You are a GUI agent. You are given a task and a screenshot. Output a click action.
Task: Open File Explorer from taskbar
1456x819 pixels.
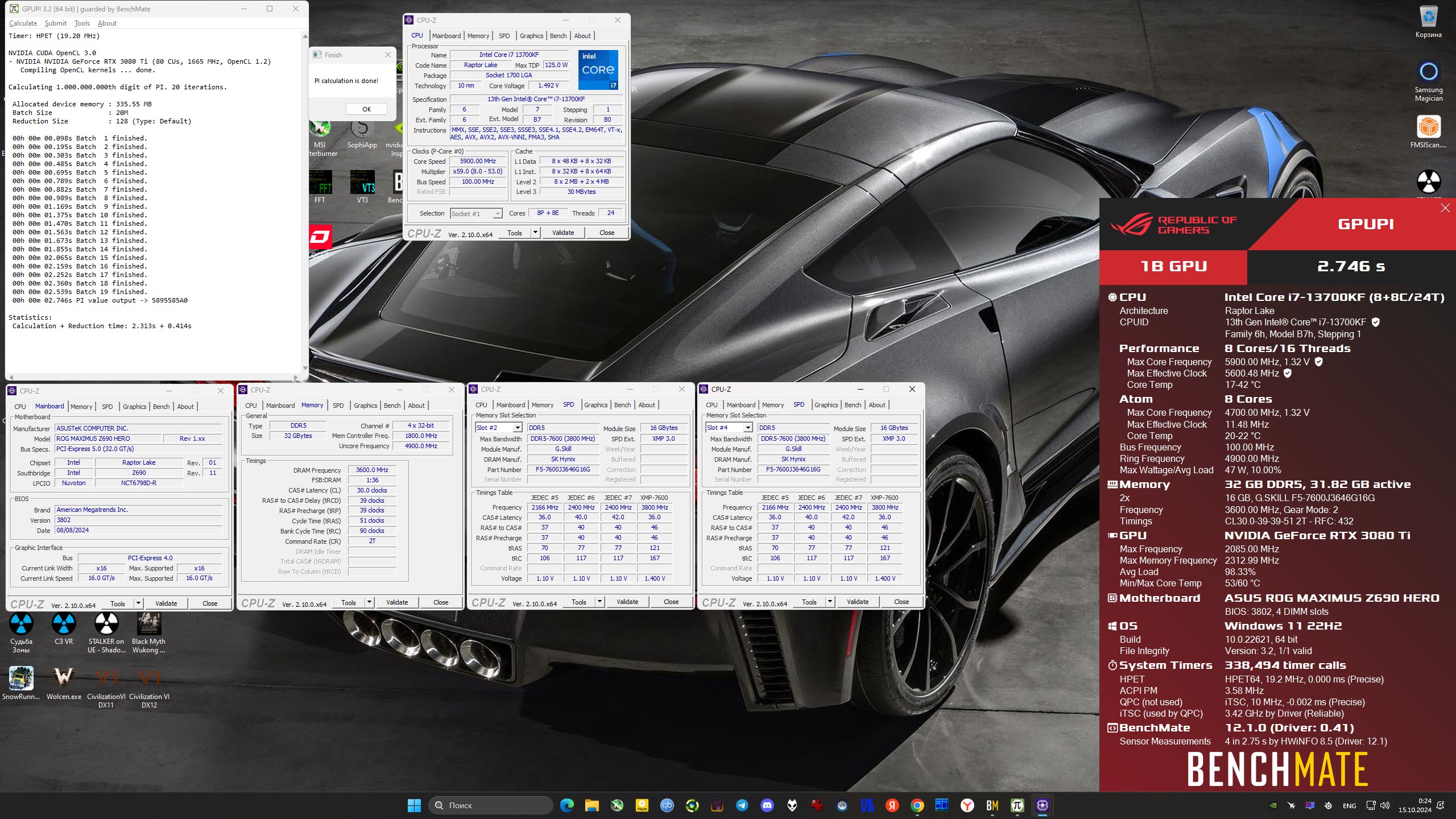click(591, 805)
